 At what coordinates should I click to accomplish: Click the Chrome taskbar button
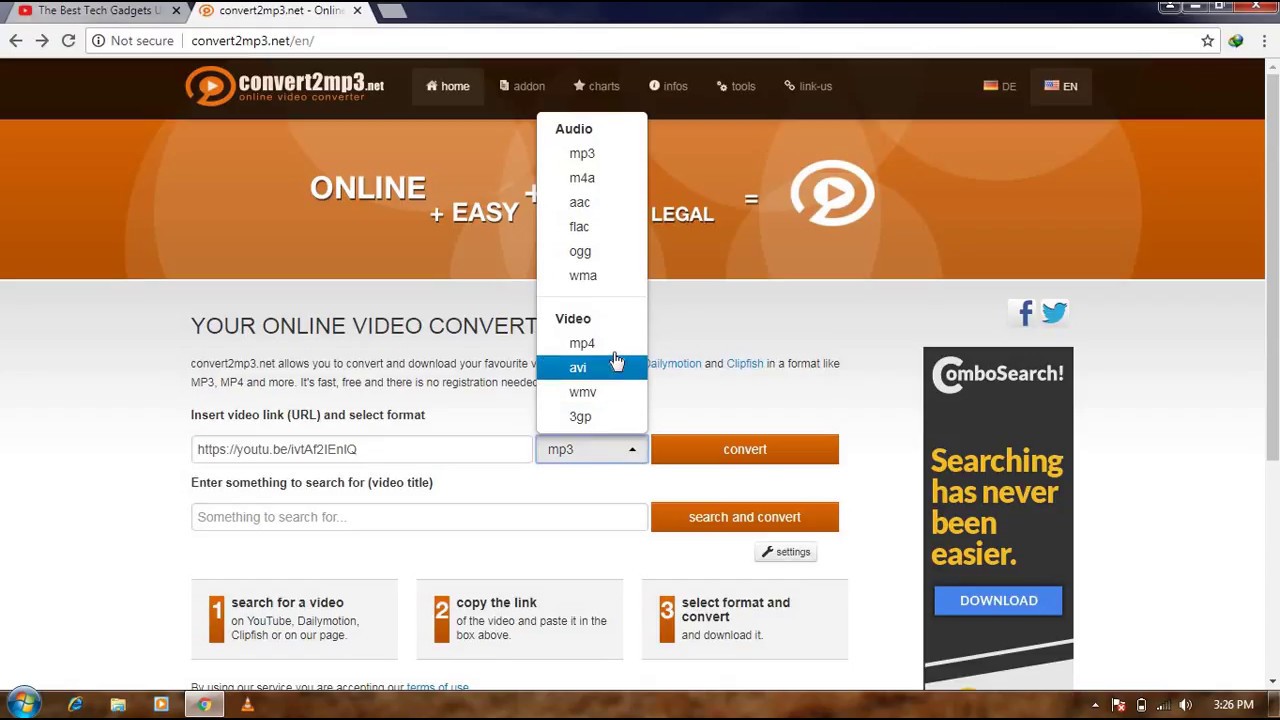coord(204,705)
